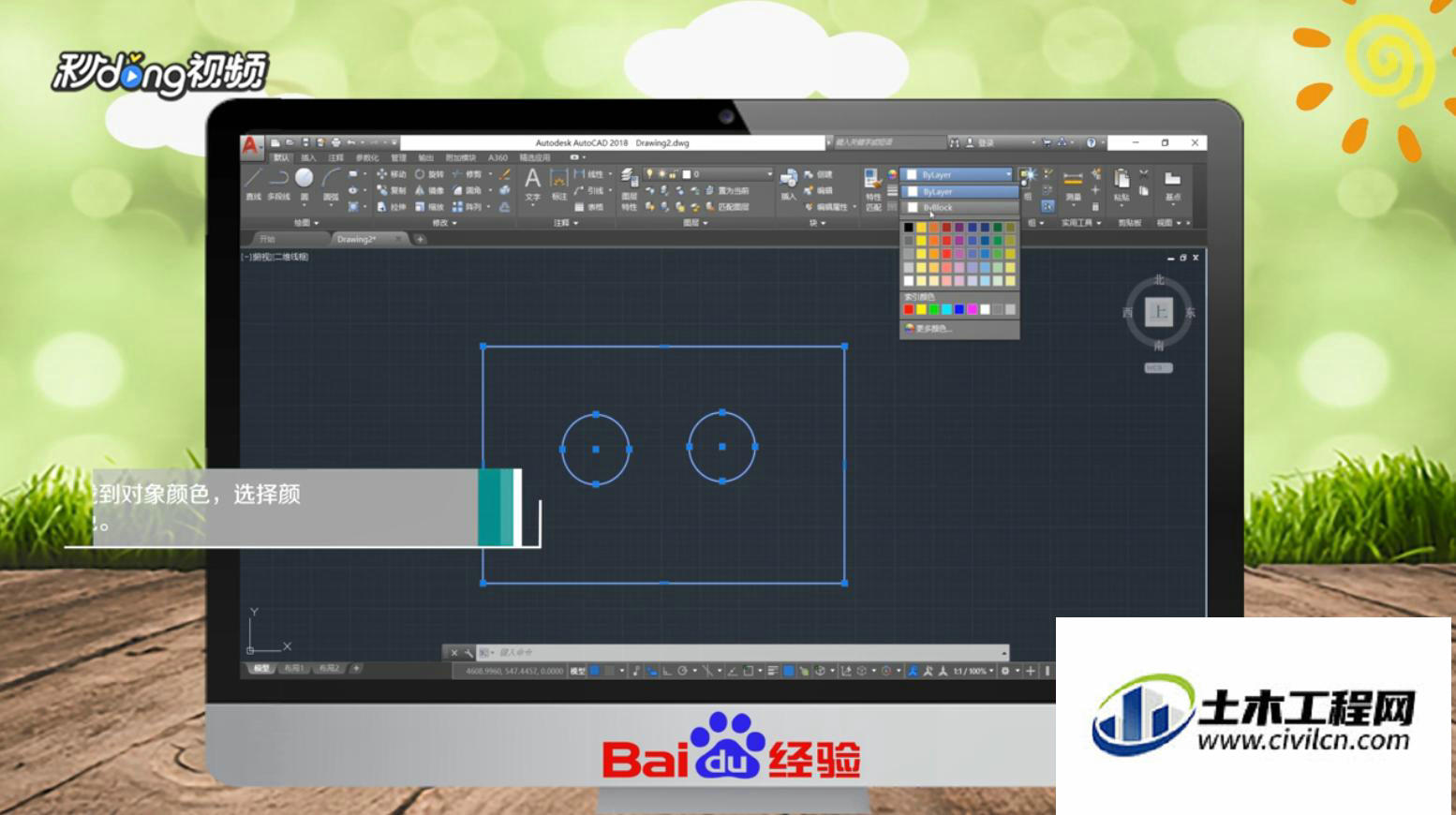Expand the Annotation (注释) panel
Viewport: 1456px width, 815px height.
pos(566,223)
